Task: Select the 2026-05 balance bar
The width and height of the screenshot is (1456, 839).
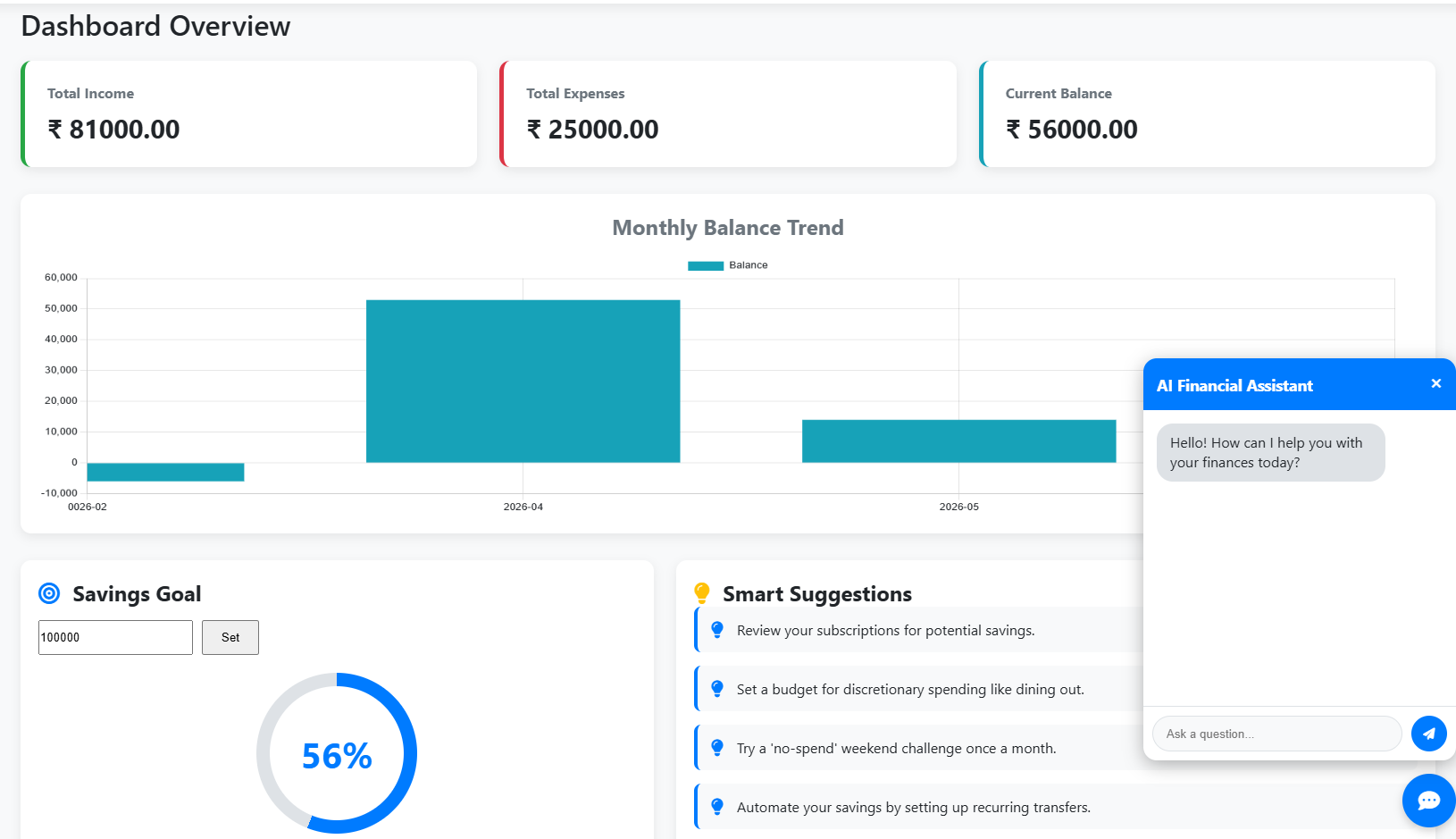Action: point(959,441)
